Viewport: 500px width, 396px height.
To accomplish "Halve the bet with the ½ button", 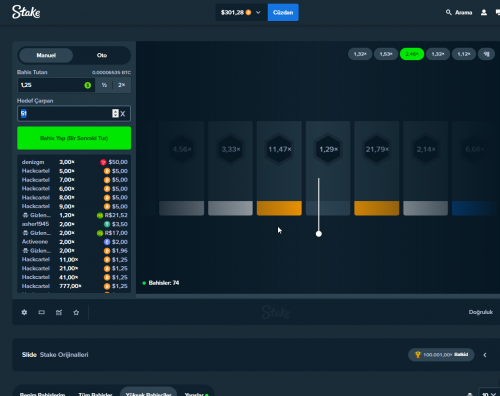I will pos(104,85).
